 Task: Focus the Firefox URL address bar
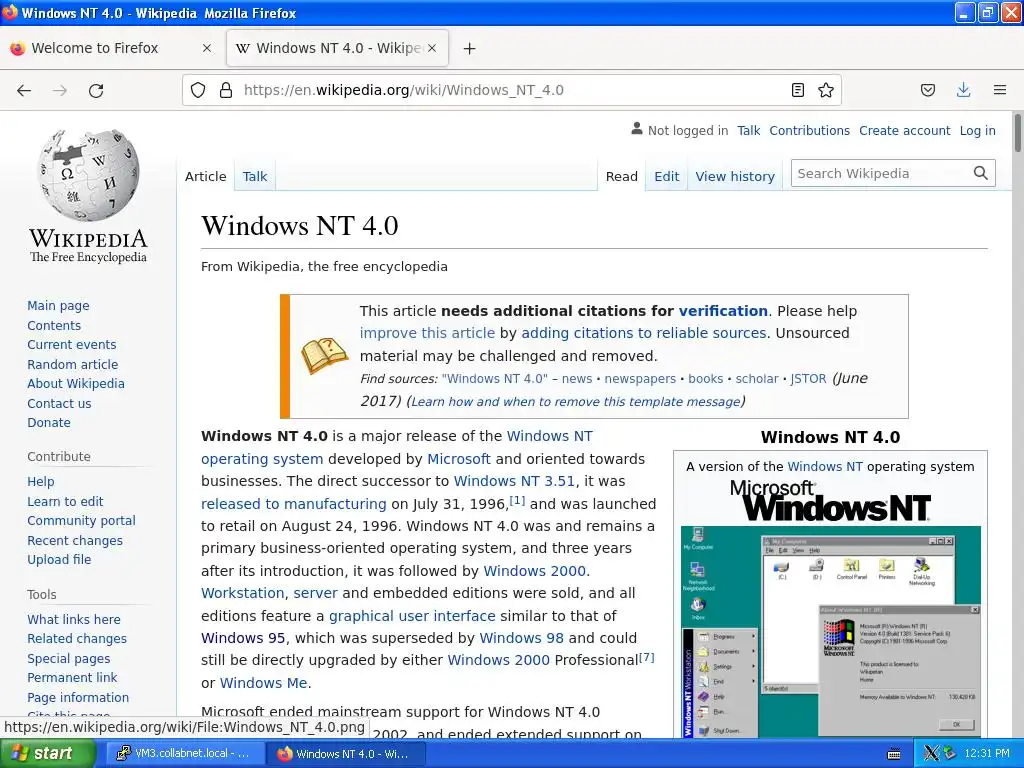509,90
